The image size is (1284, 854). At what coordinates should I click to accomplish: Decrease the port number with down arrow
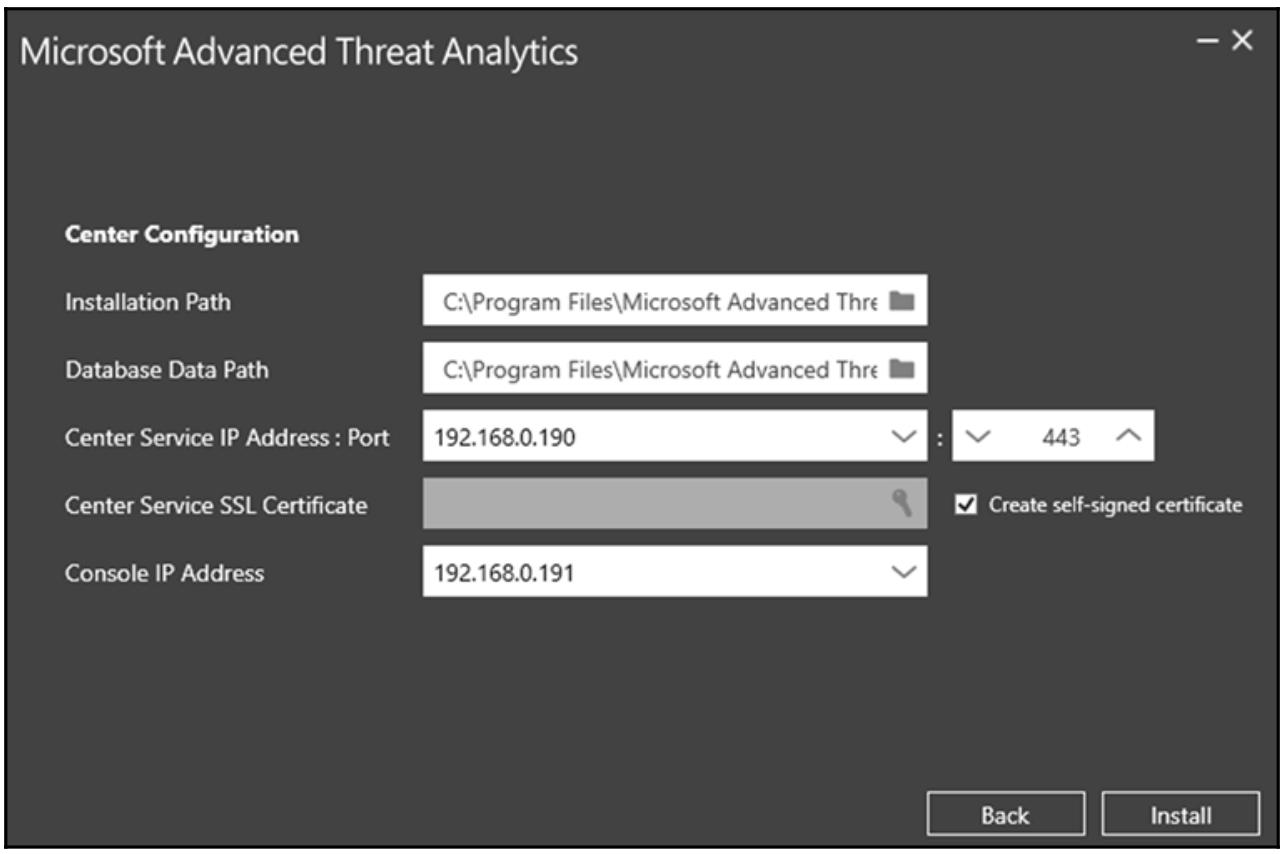[978, 437]
